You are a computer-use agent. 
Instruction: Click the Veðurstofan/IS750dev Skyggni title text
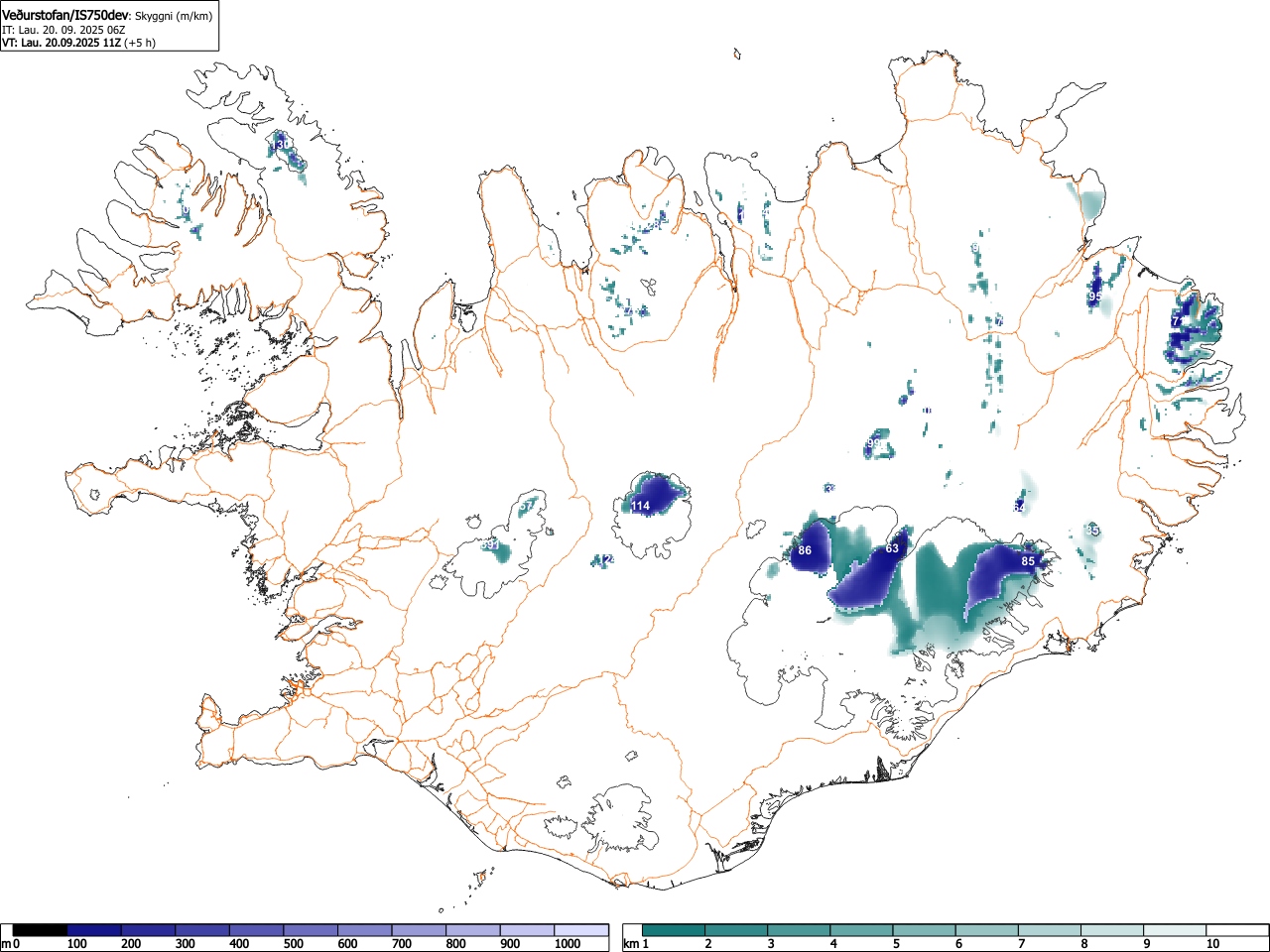107,15
